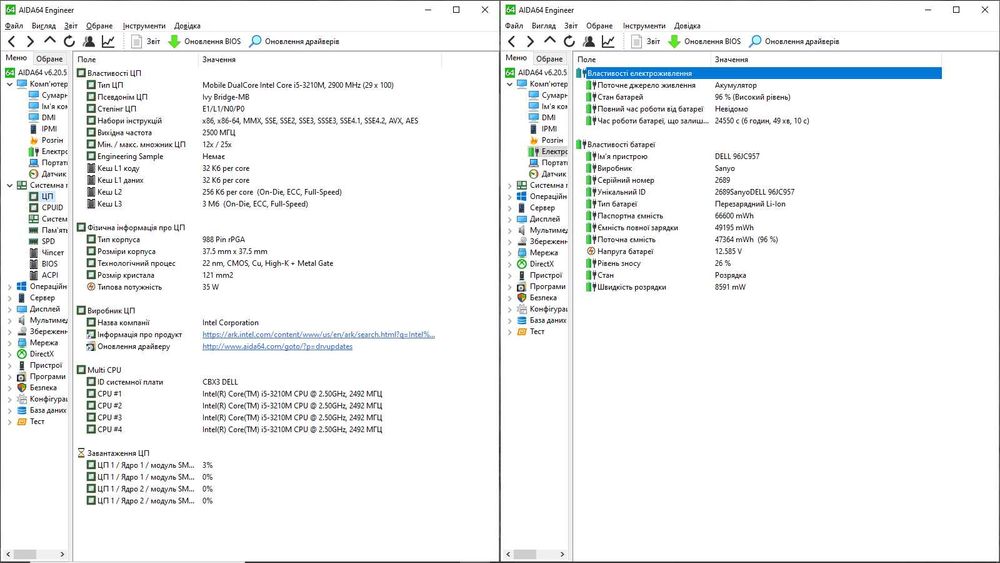This screenshot has height=563, width=1000.
Task: Expand Сервер node in left window tree
Action: point(10,298)
